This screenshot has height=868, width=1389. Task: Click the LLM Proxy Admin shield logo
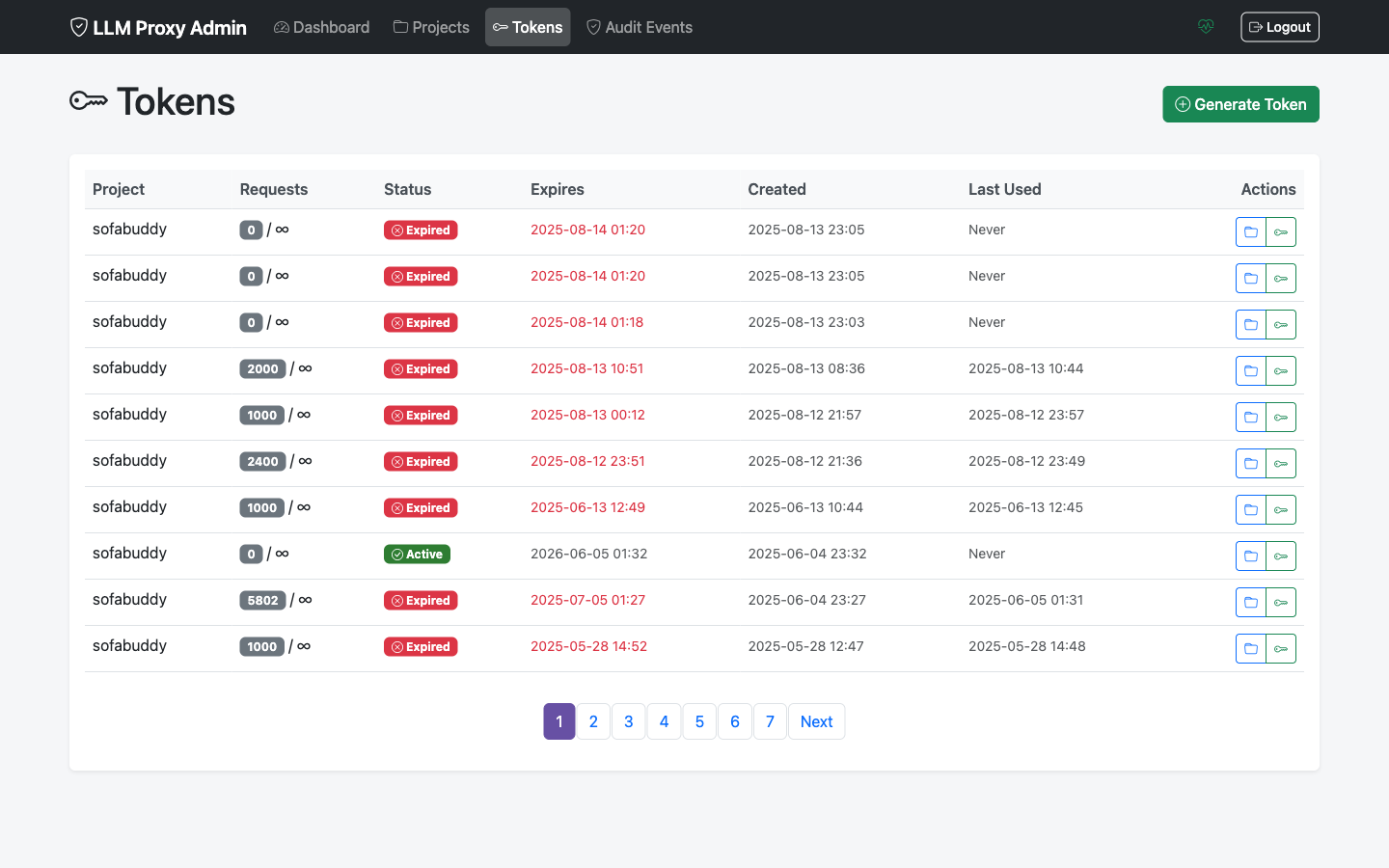coord(79,27)
